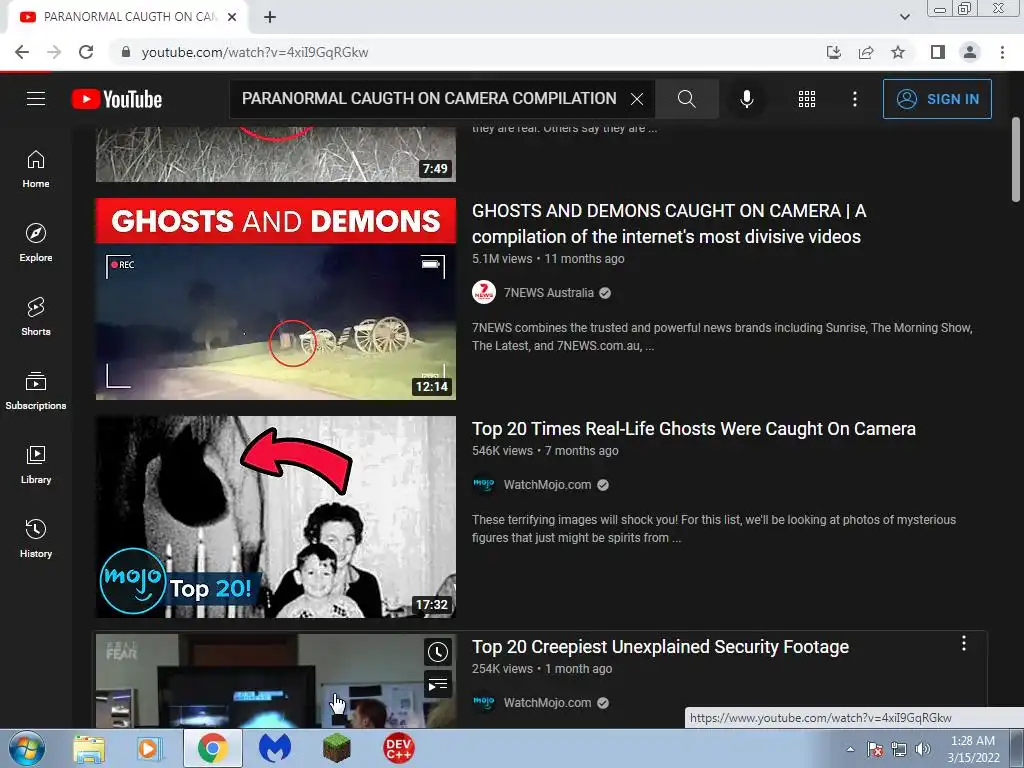
Task: Toggle Chrome side panel
Action: 938,52
